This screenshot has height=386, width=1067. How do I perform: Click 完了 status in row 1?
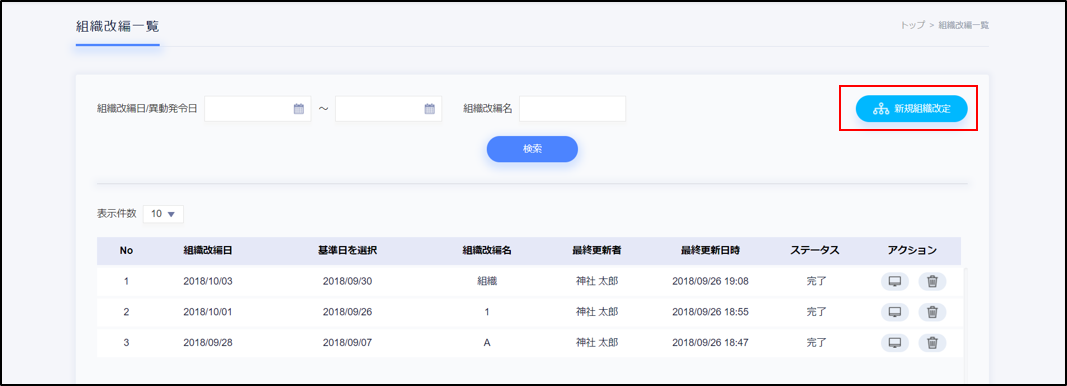(x=816, y=281)
